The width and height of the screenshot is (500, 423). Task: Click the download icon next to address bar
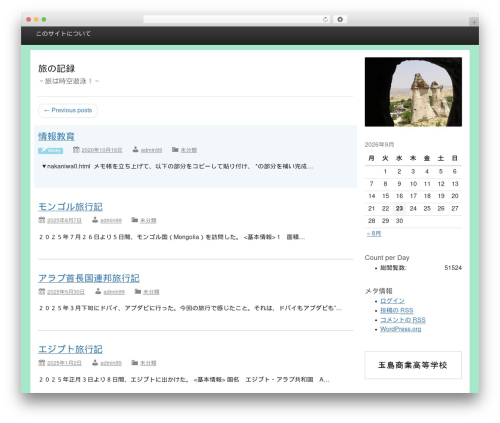click(340, 20)
